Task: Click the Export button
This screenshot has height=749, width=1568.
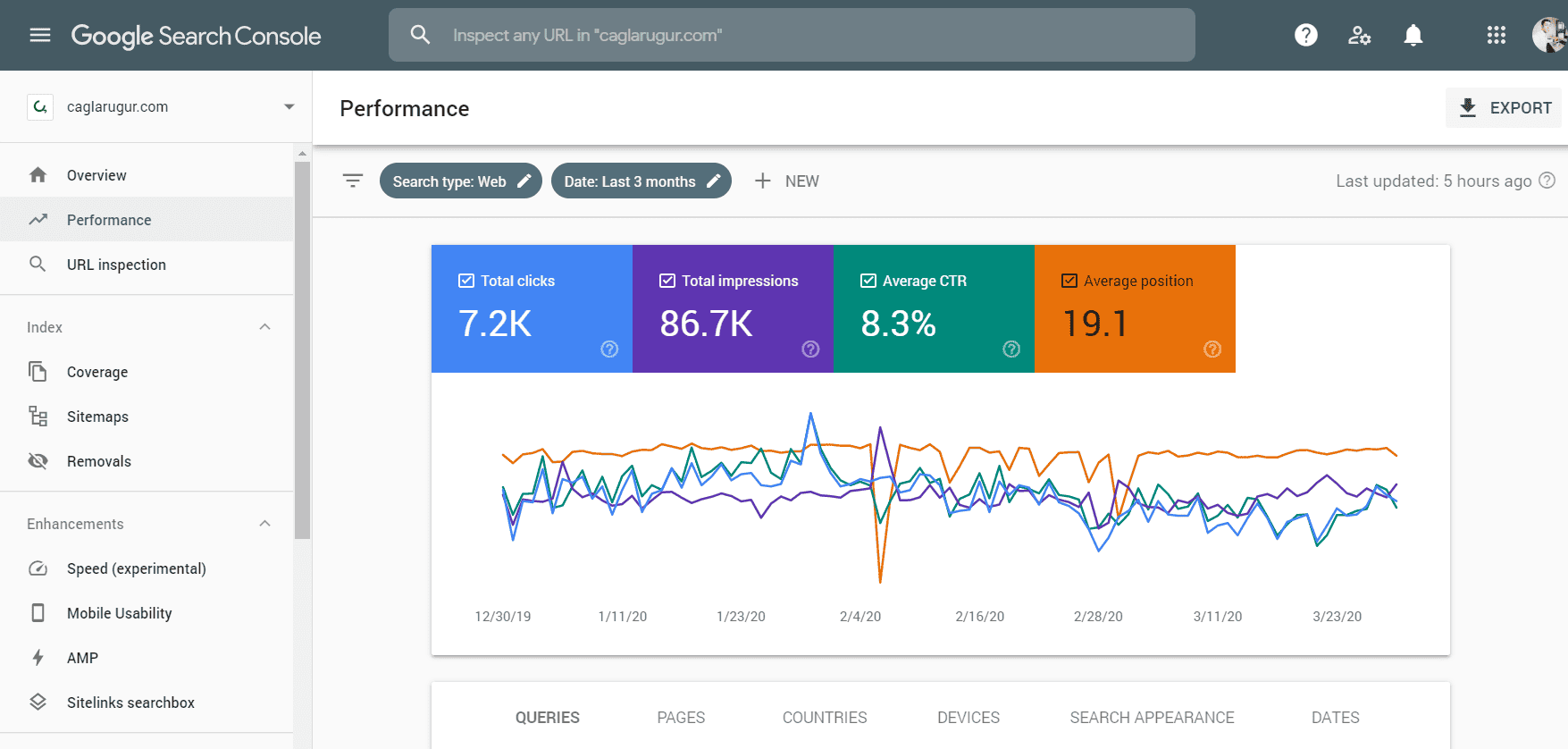Action: 1505,107
